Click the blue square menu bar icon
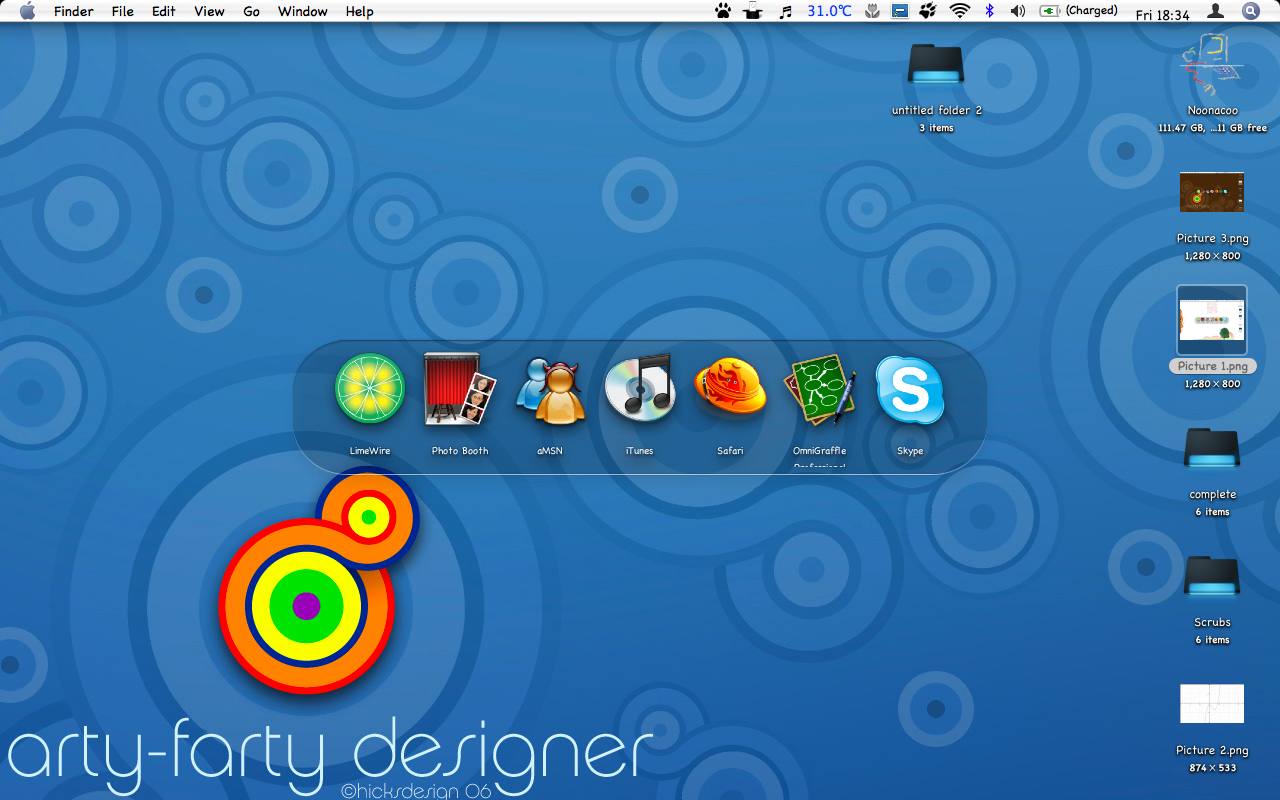The height and width of the screenshot is (800, 1280). [x=900, y=11]
